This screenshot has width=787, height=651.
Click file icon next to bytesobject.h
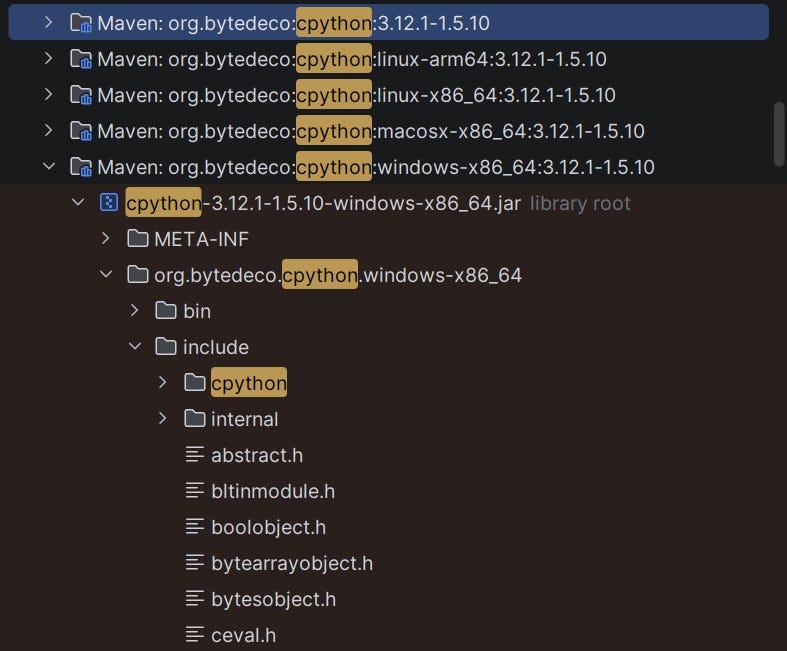point(195,599)
